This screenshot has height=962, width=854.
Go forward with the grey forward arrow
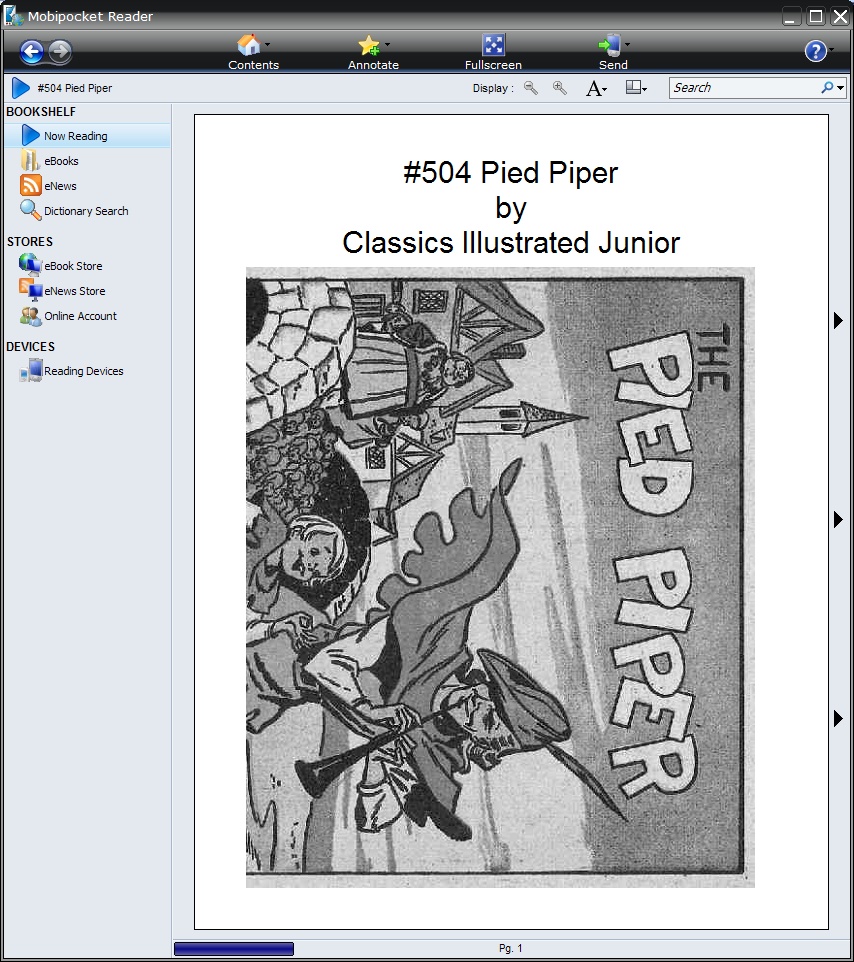pyautogui.click(x=60, y=52)
